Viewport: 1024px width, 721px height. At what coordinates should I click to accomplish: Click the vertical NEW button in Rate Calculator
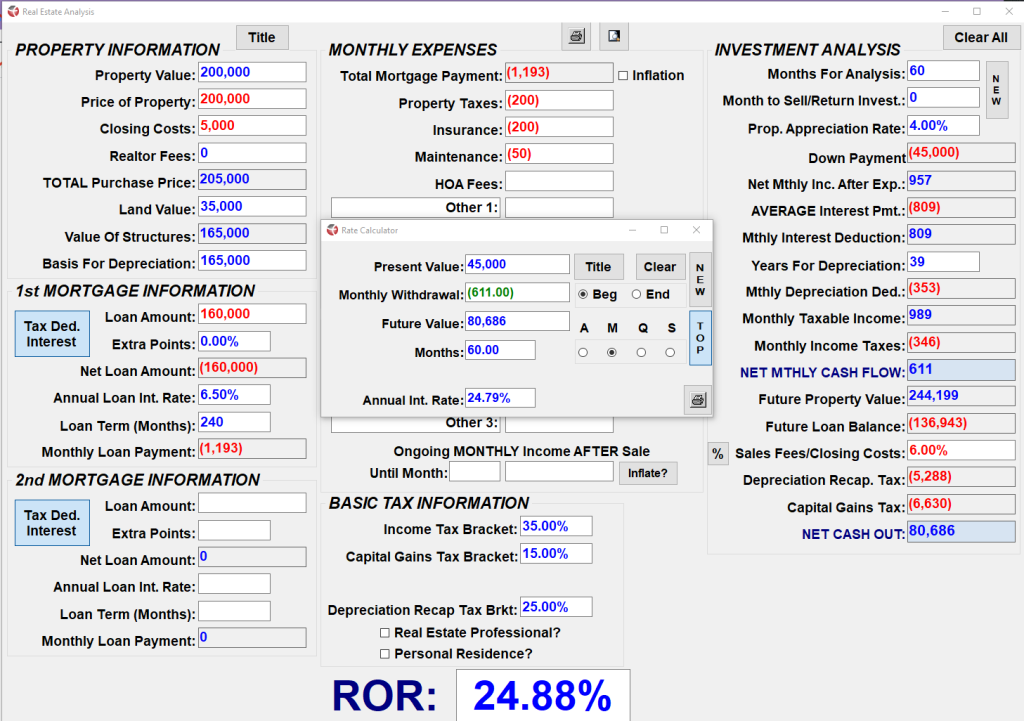pyautogui.click(x=700, y=280)
